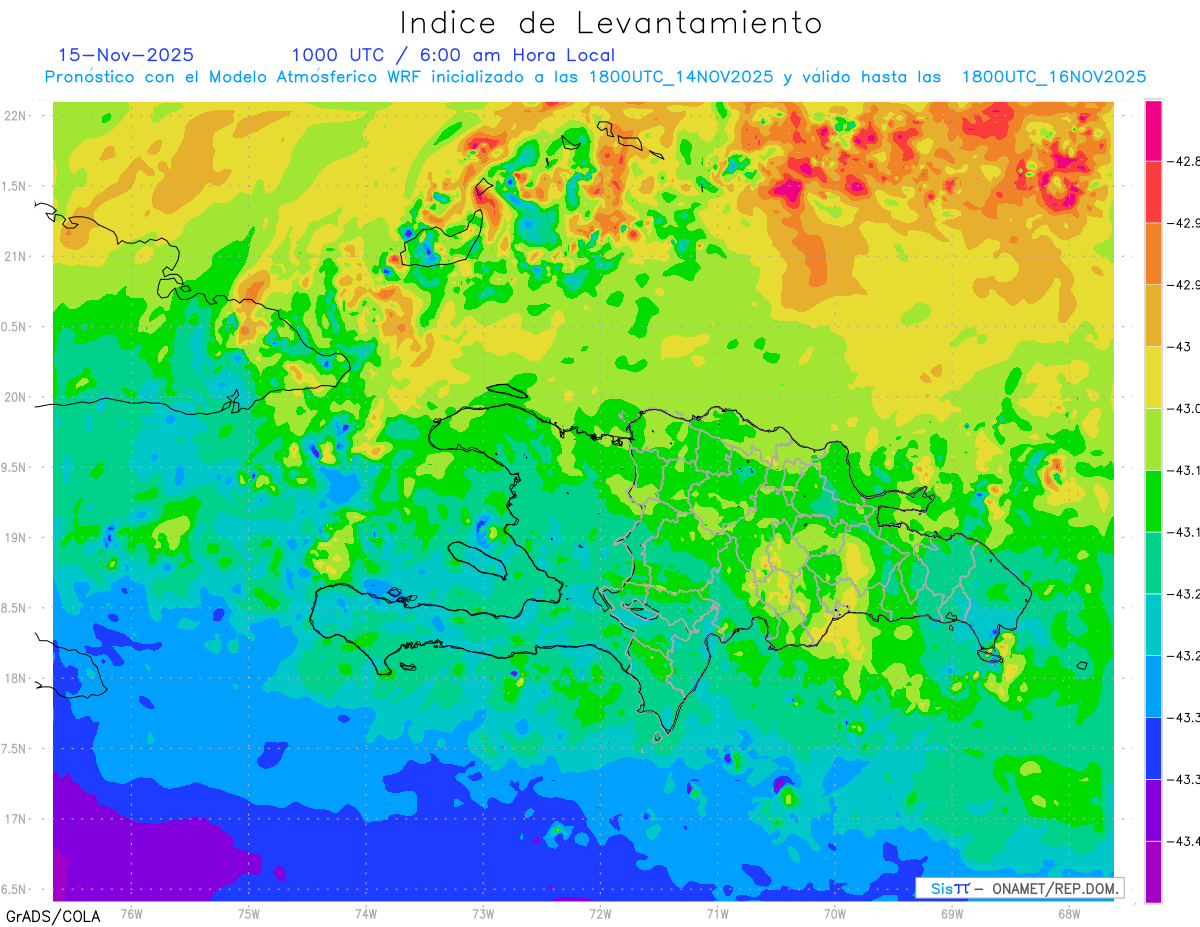This screenshot has width=1200, height=927.
Task: Click the 72W longitude label
Action: click(x=600, y=913)
